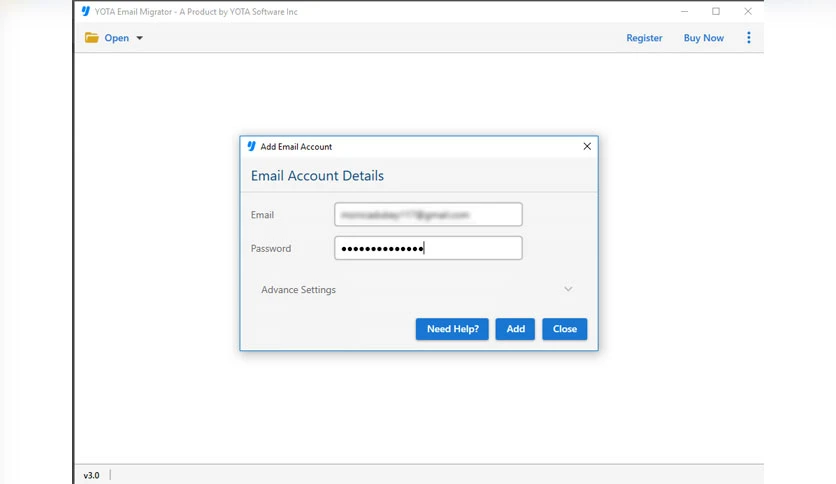Close the YOTA Email Migrator main window
Screen dimensions: 836x484
(x=747, y=11)
